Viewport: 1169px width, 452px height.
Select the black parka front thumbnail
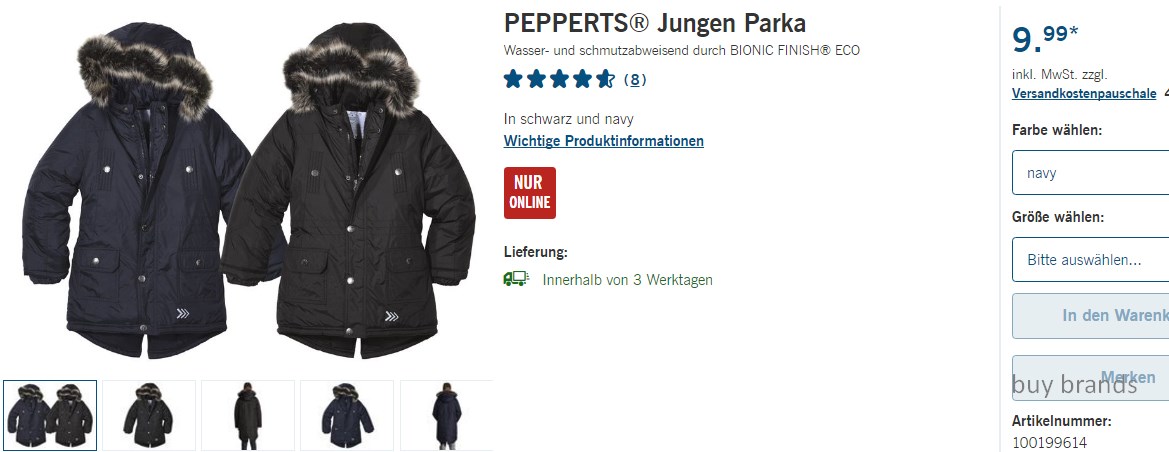pos(149,415)
